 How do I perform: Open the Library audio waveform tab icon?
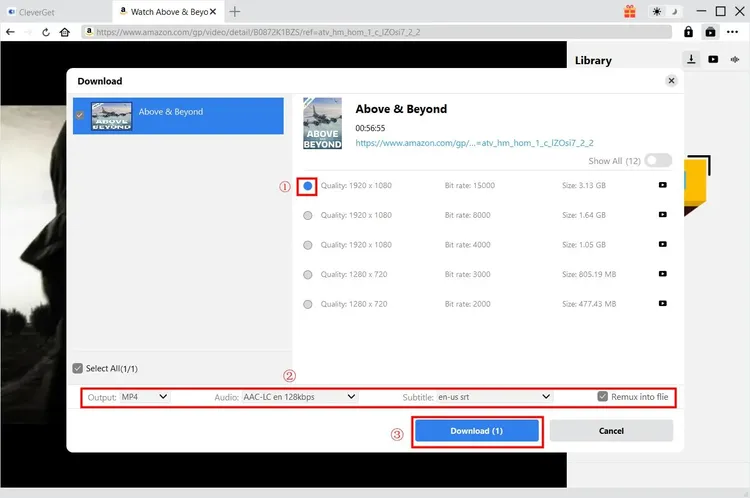(x=735, y=60)
